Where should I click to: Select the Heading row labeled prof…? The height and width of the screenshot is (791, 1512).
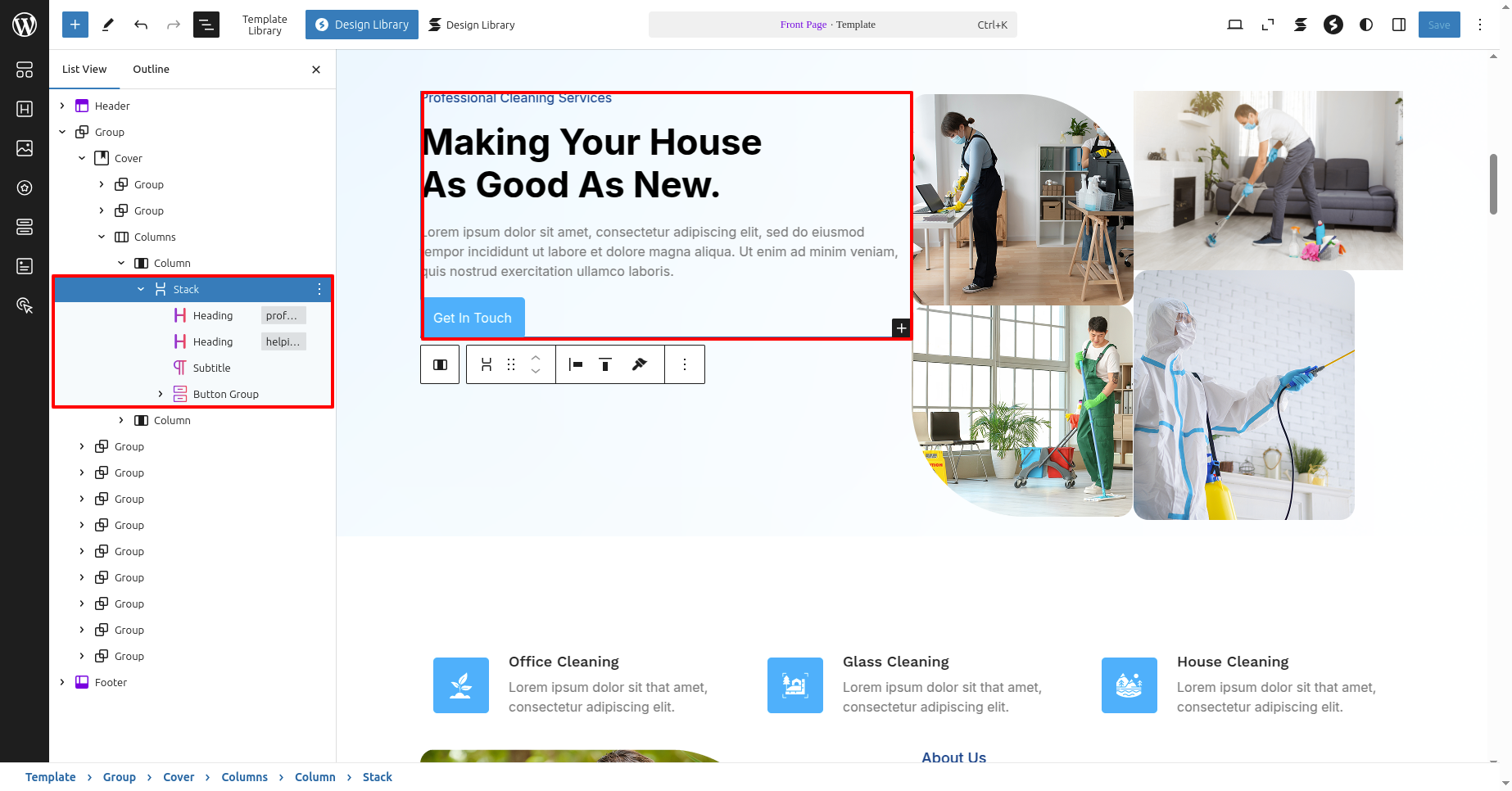click(x=193, y=315)
